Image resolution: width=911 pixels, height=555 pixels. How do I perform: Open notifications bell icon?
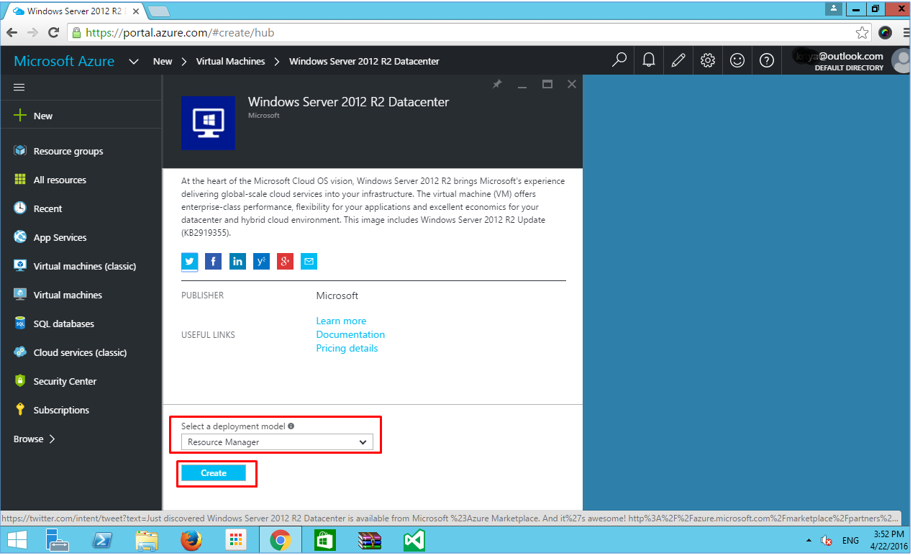coord(648,60)
